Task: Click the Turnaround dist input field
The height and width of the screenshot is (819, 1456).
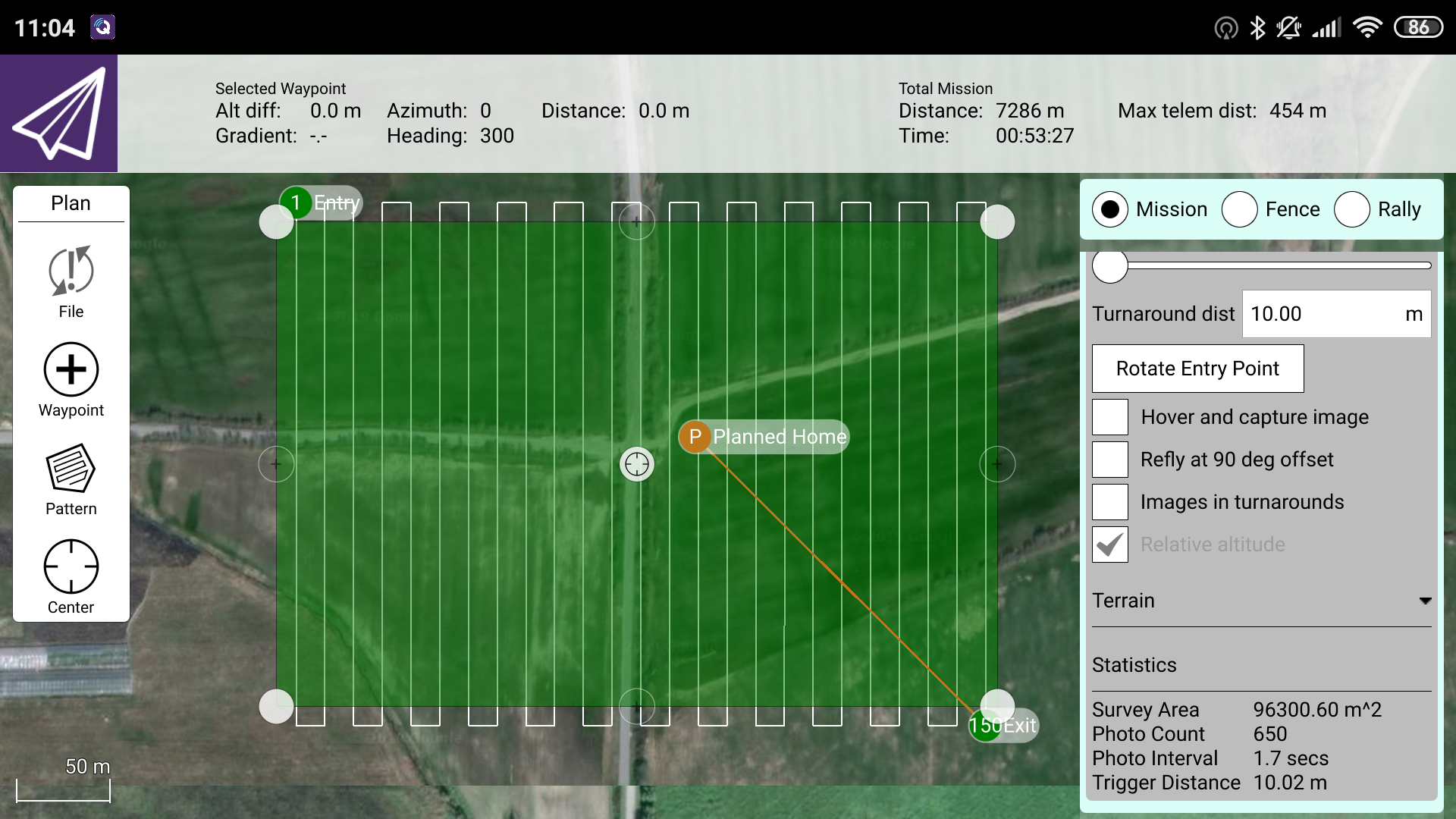Action: pyautogui.click(x=1337, y=314)
